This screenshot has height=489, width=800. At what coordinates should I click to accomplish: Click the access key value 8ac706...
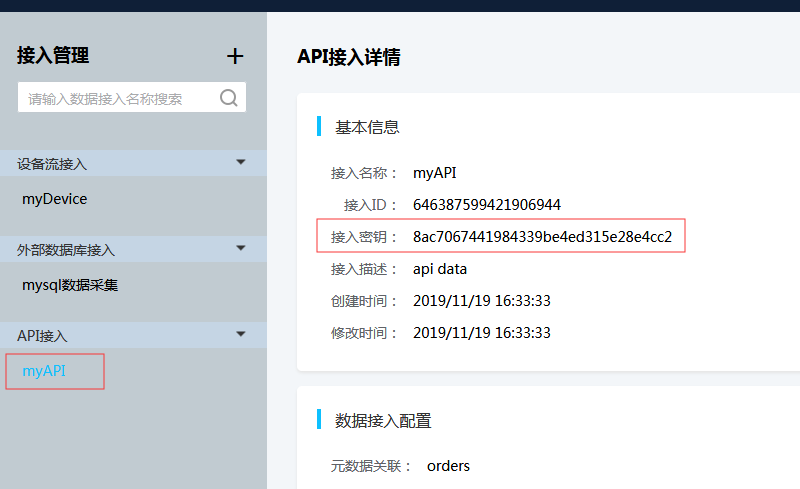pyautogui.click(x=542, y=237)
